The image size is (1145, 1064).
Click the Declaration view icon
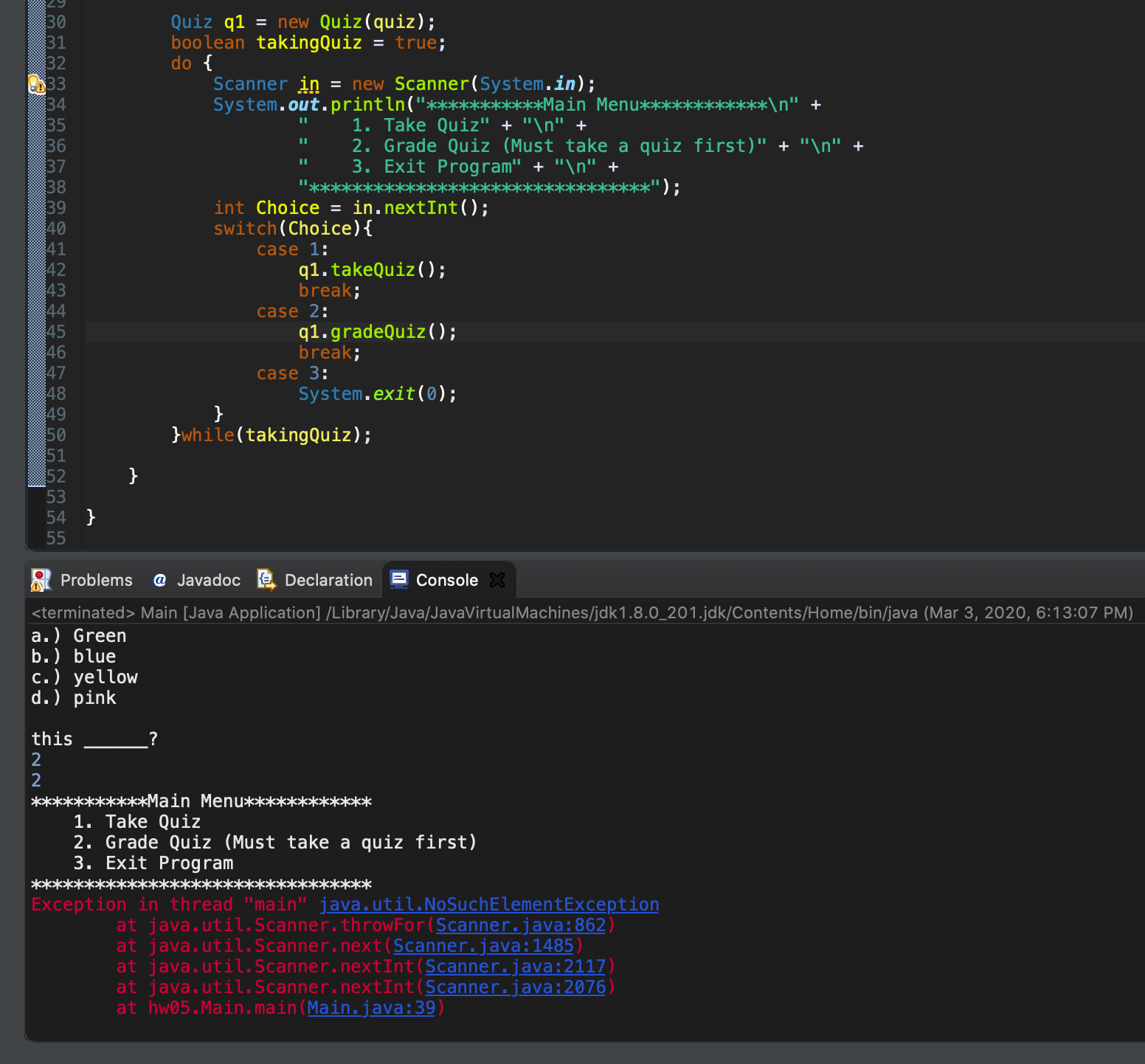pos(266,580)
